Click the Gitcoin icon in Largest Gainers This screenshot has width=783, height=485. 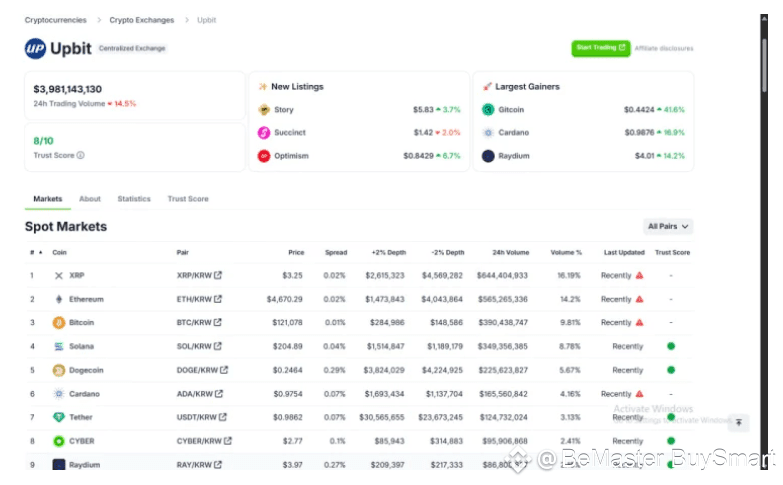click(488, 109)
